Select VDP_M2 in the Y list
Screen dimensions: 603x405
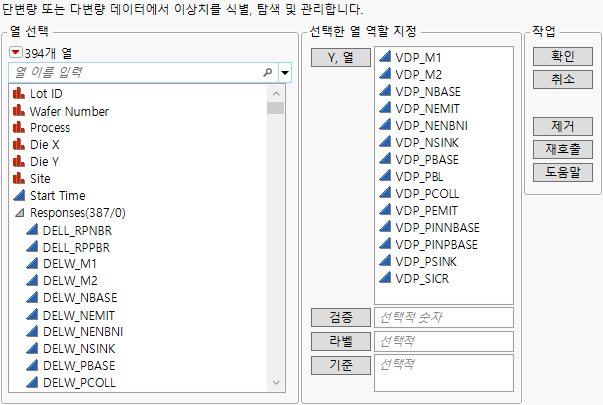[418, 75]
